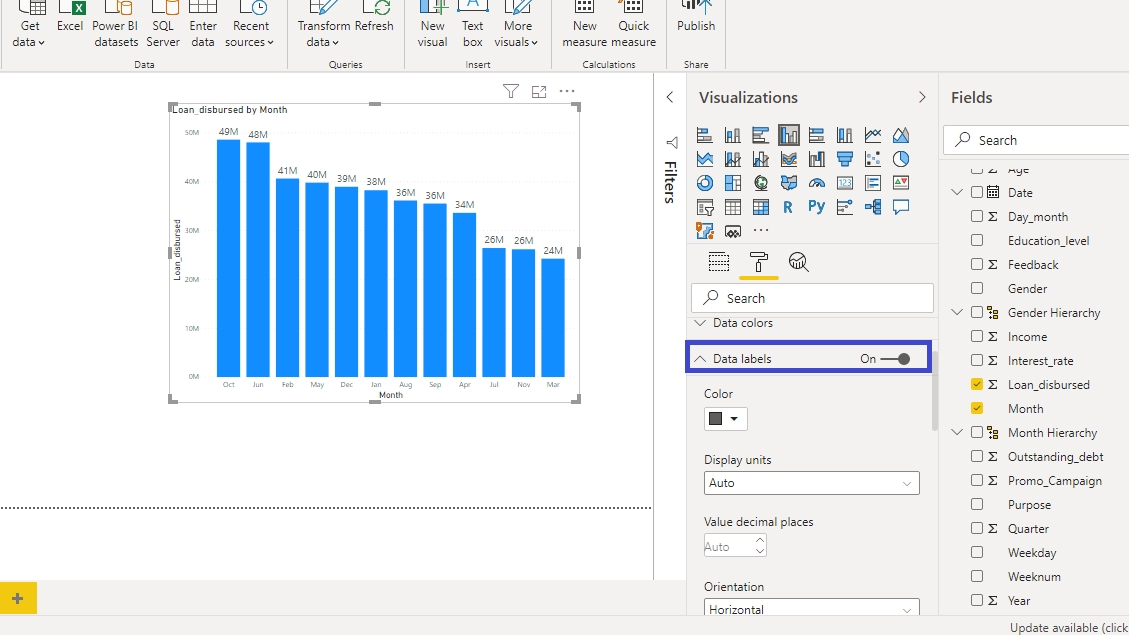Select the funnel chart visualization
The image size is (1129, 635).
845,159
